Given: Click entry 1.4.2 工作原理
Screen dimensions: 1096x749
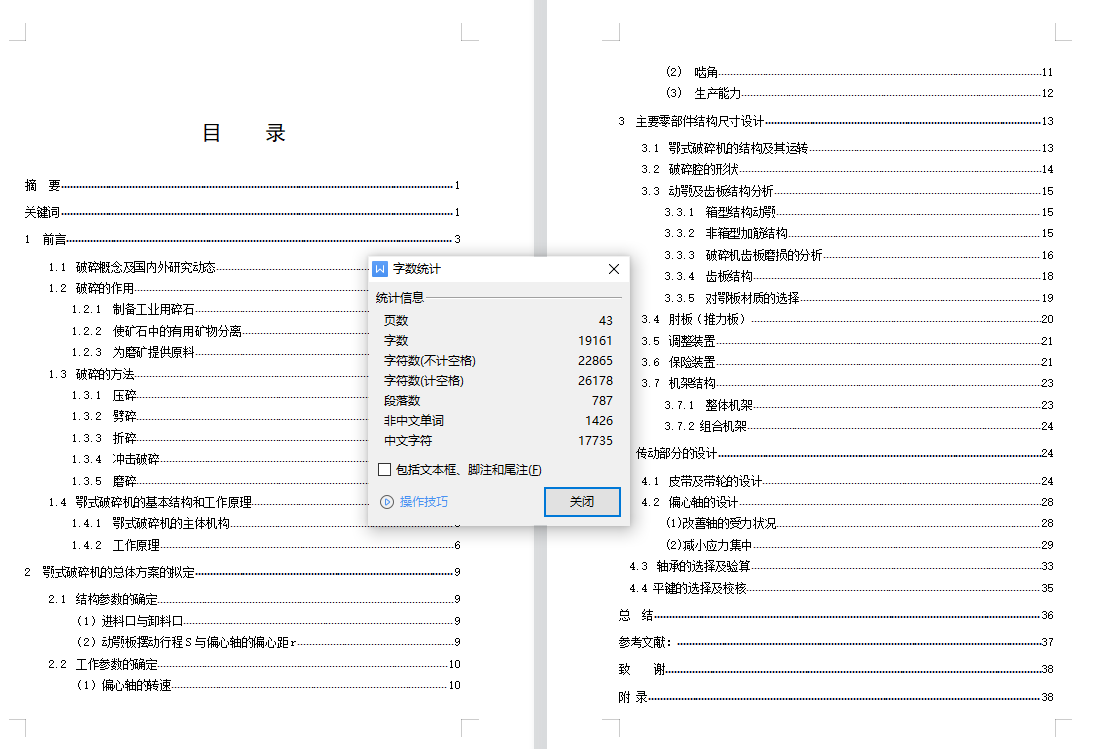Looking at the screenshot, I should pyautogui.click(x=266, y=545).
